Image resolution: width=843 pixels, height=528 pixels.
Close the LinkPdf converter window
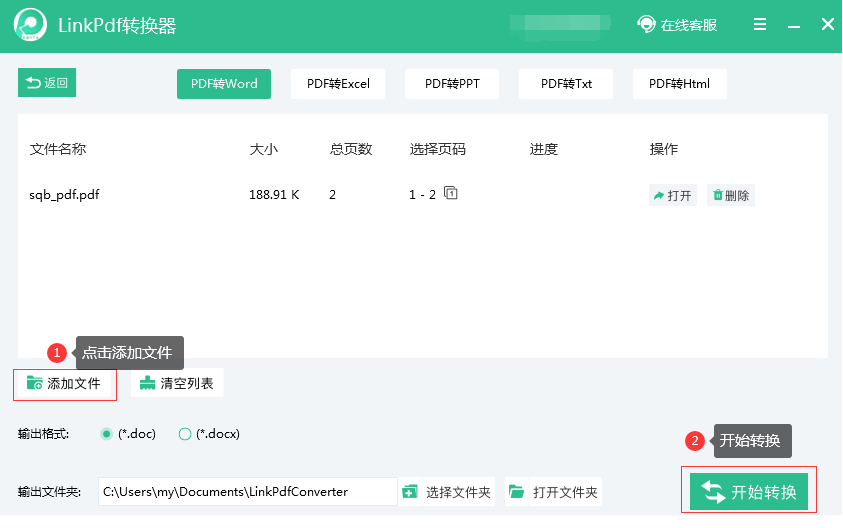[828, 24]
